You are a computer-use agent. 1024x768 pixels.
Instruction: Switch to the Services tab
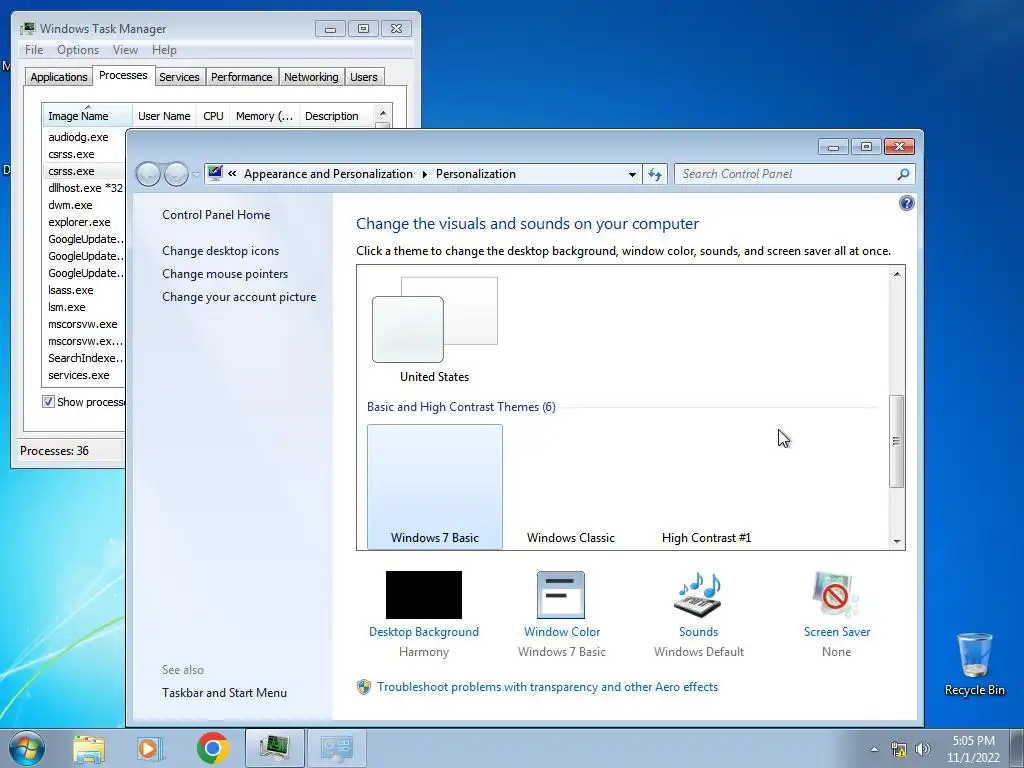coord(179,77)
